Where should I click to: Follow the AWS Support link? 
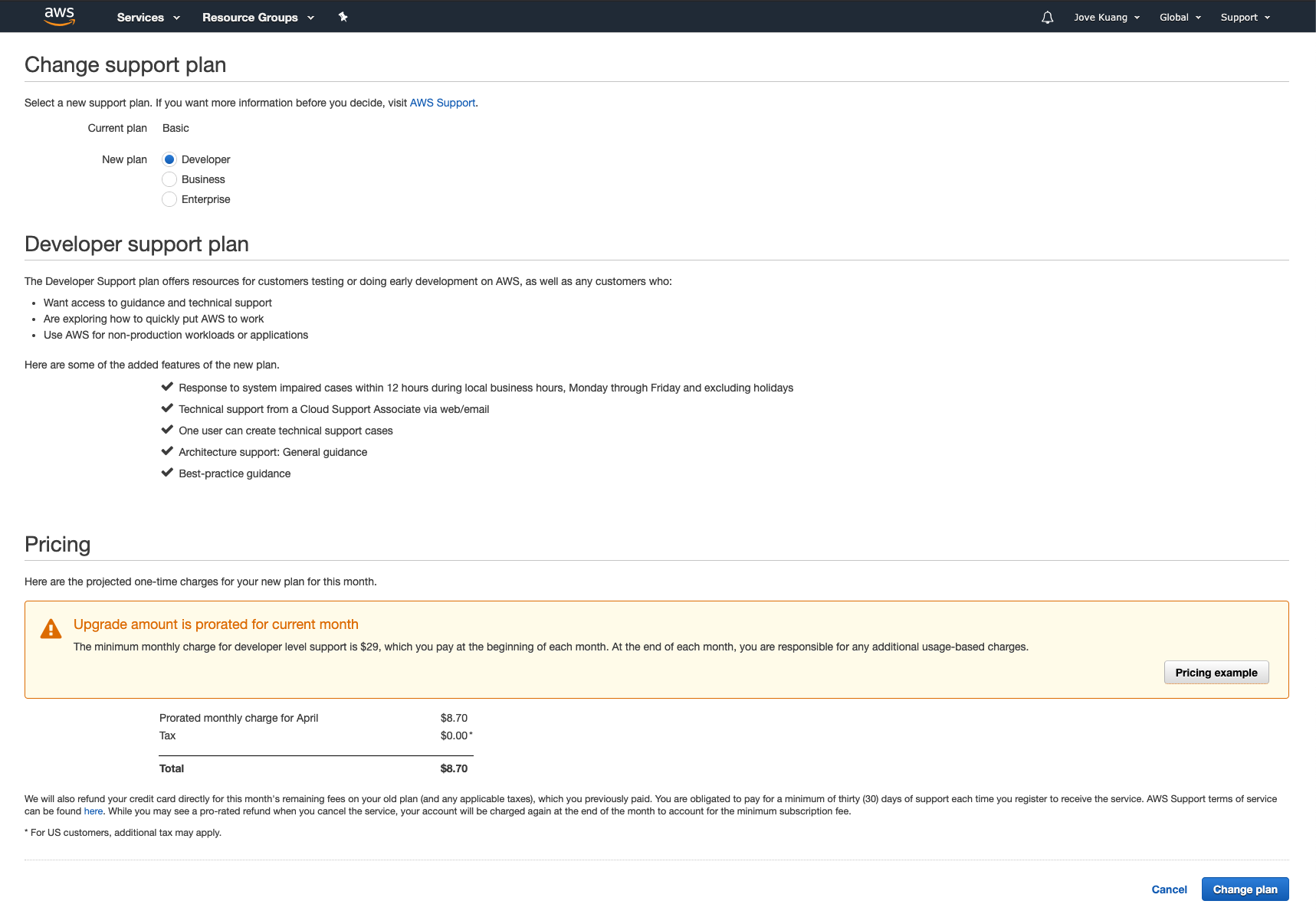tap(442, 103)
